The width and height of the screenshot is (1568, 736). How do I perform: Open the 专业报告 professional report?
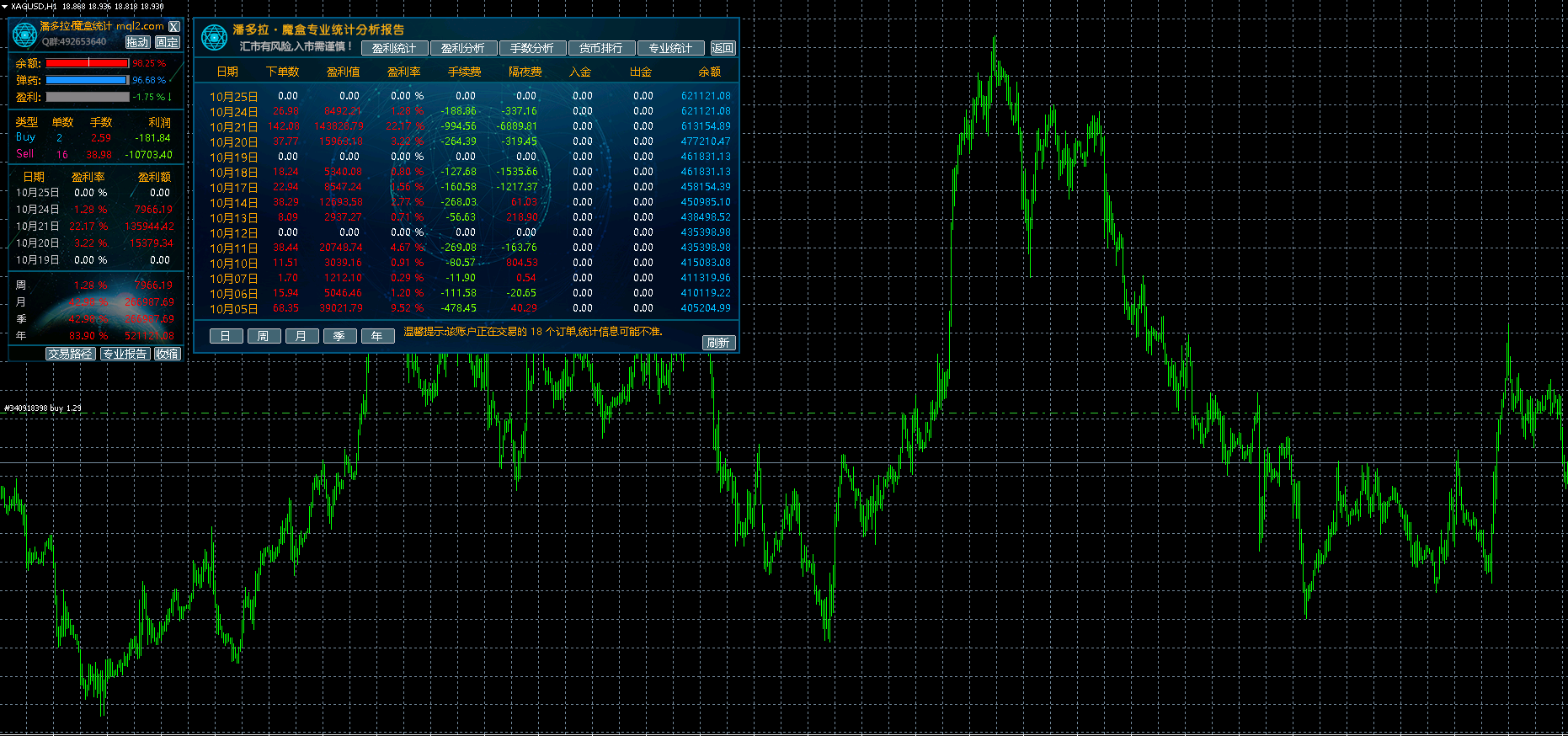point(125,354)
